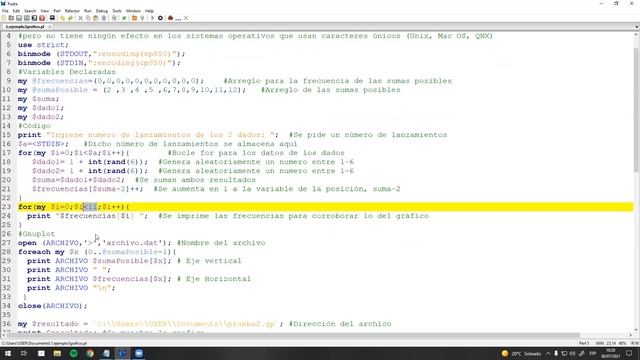Click the gray X icon ending the toolbar
Image resolution: width=640 pixels, height=360 pixels.
186,18
